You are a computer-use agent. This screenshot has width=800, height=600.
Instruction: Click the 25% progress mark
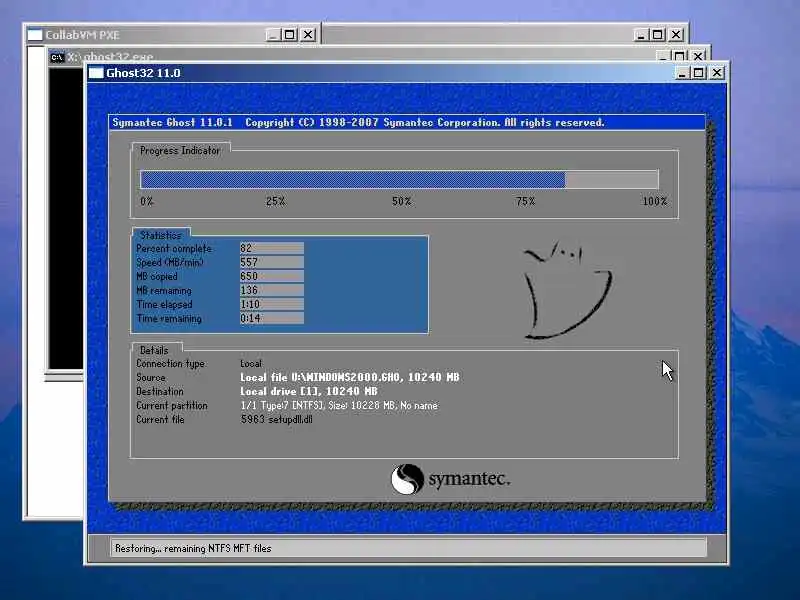(276, 201)
